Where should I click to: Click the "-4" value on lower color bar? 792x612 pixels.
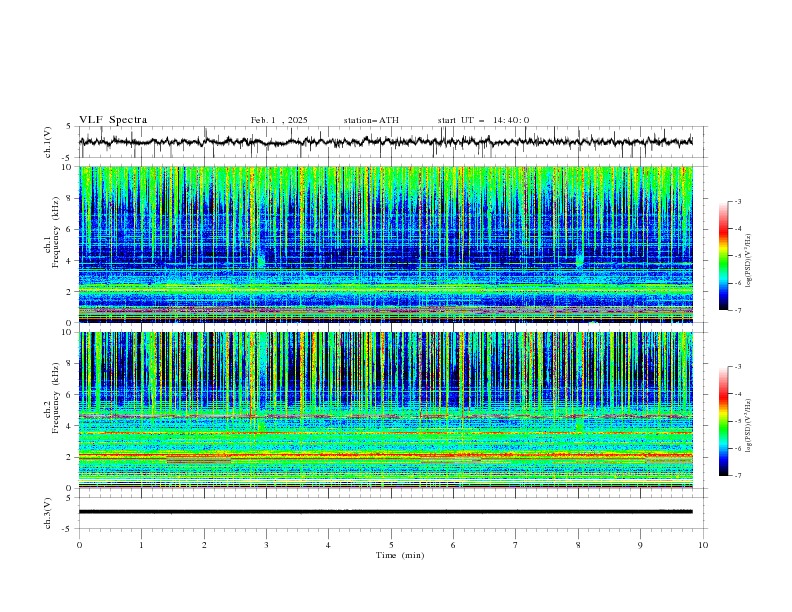click(737, 394)
